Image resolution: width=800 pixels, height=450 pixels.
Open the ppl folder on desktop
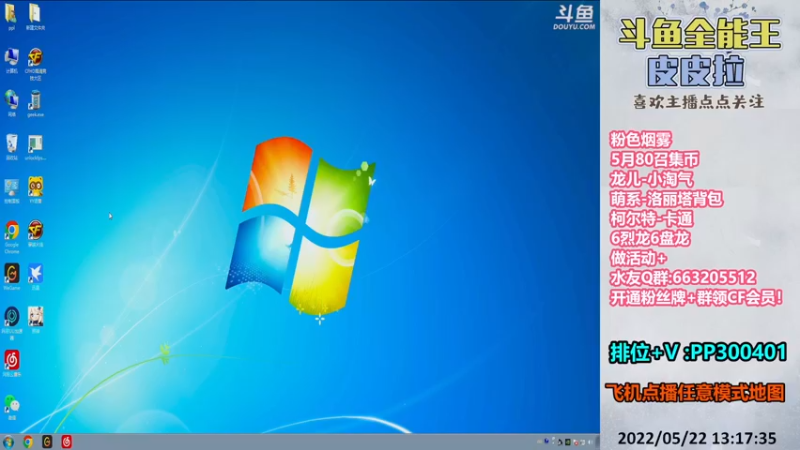[11, 15]
